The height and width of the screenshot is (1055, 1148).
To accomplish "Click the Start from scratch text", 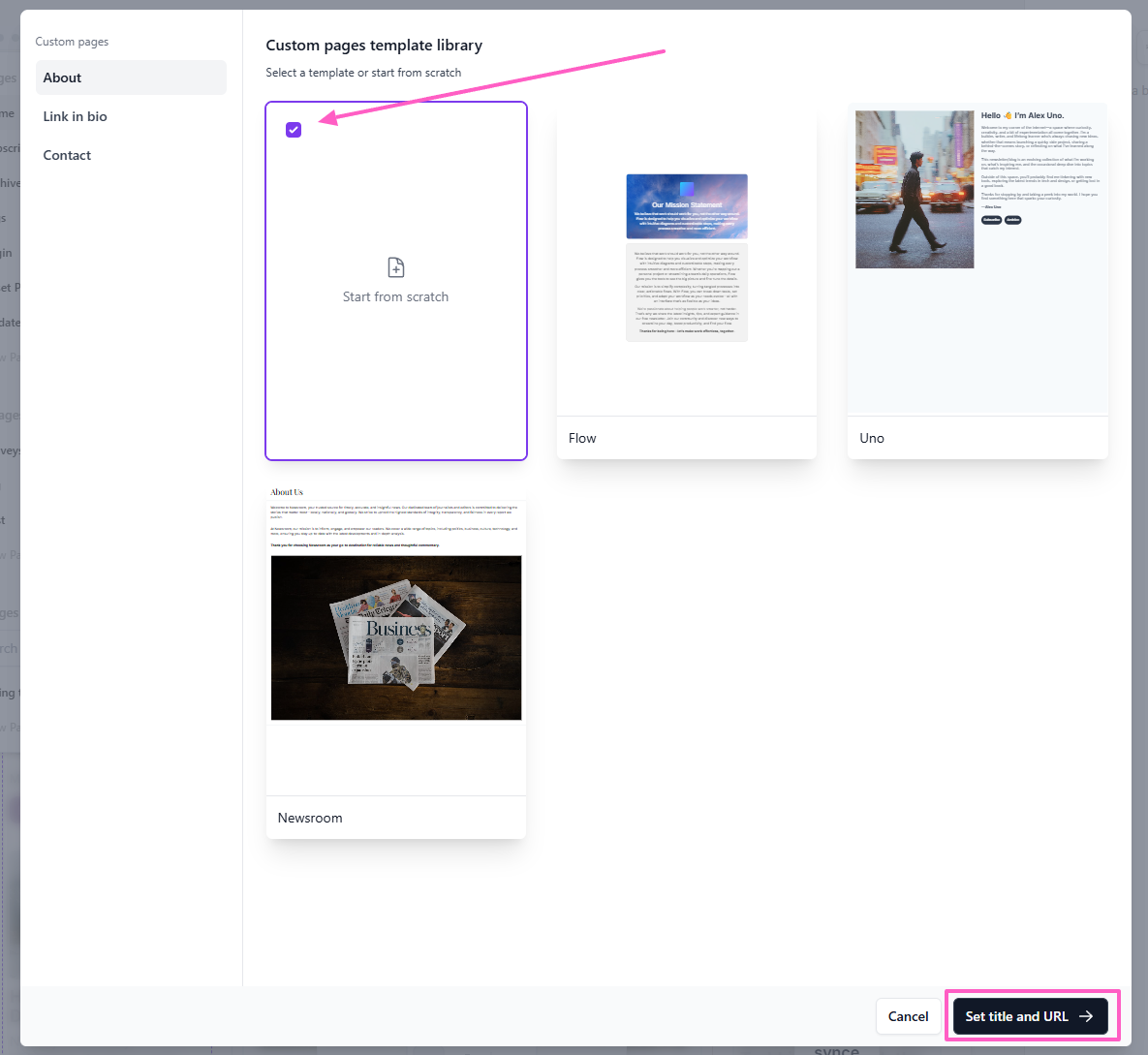I will point(395,297).
